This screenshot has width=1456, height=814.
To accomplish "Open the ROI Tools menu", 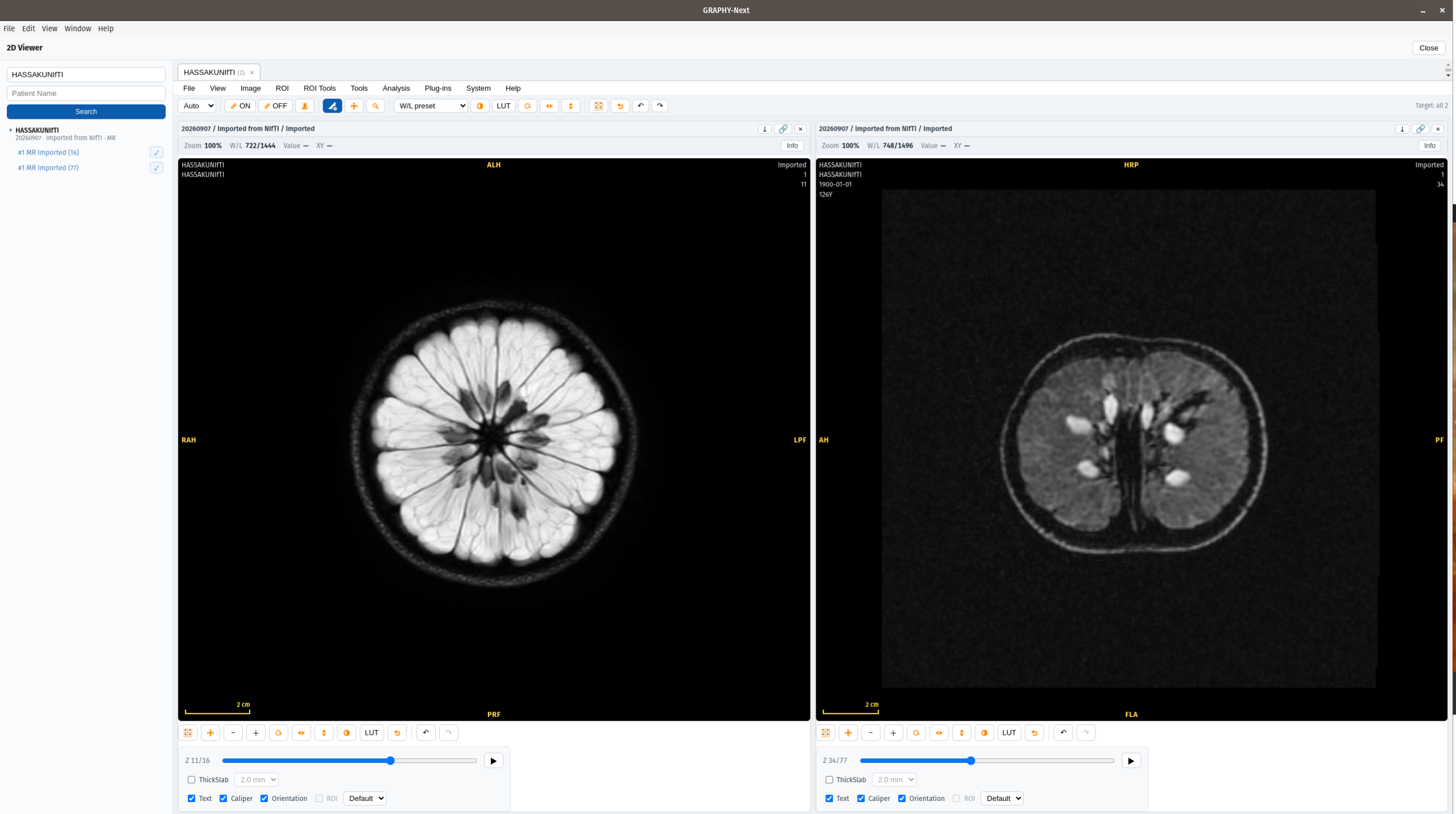I will coord(320,88).
